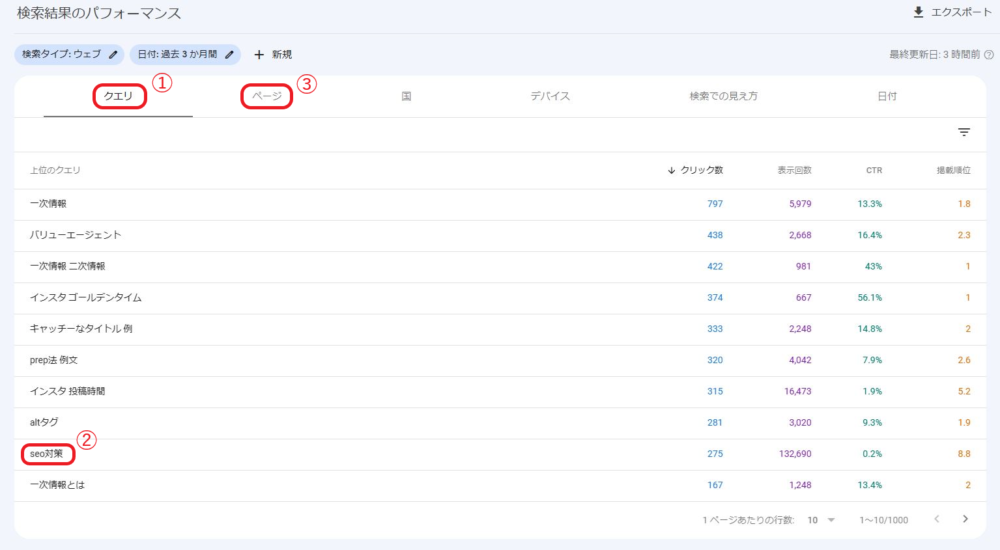Click the seo対策 query row
Screen dimensions: 1000x550
47,453
